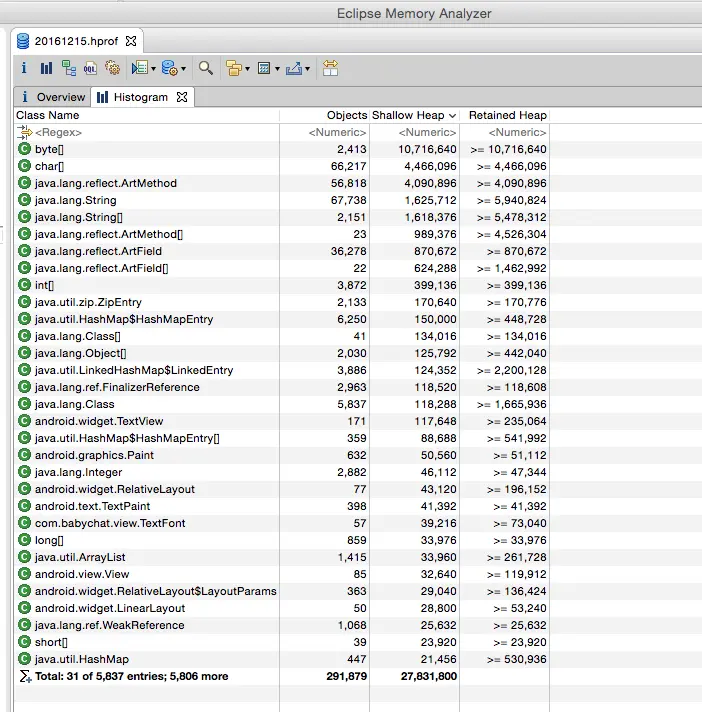Expand the query browser database dropdown arrow
The width and height of the screenshot is (702, 712).
(183, 69)
